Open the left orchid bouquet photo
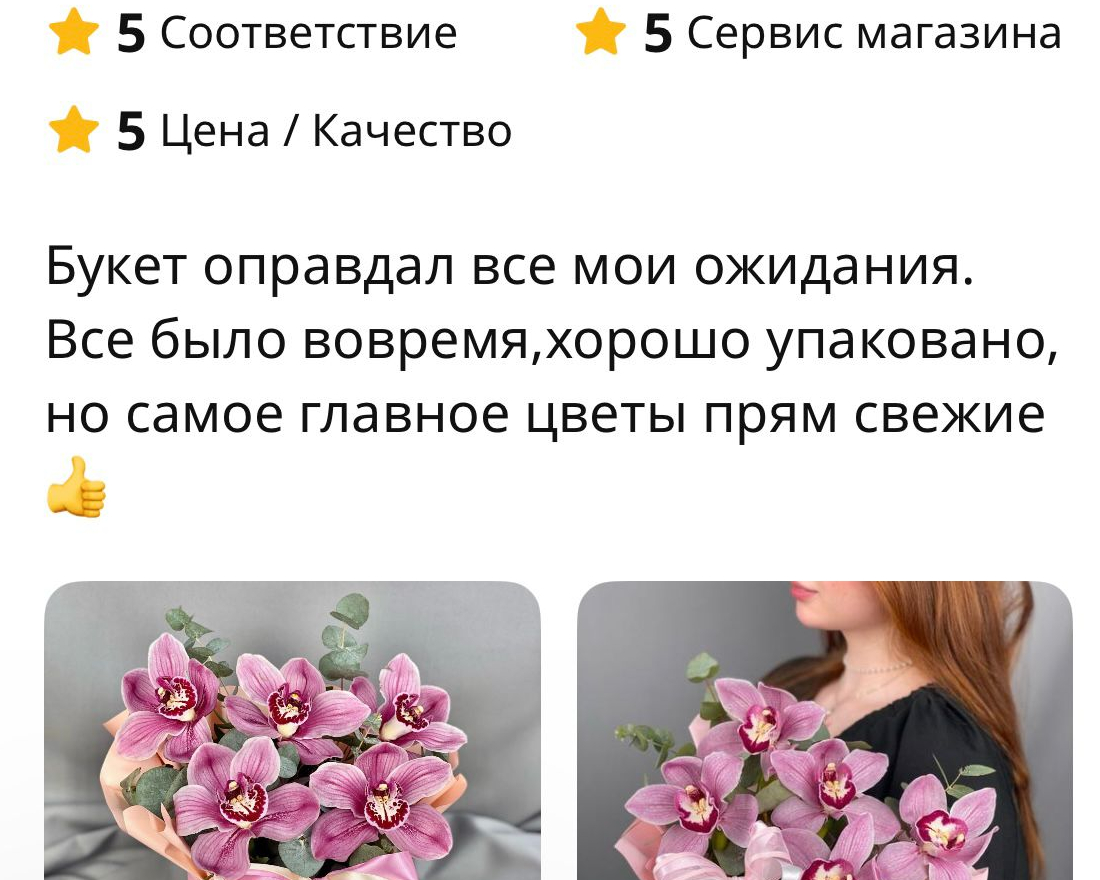The height and width of the screenshot is (880, 1100). click(293, 731)
